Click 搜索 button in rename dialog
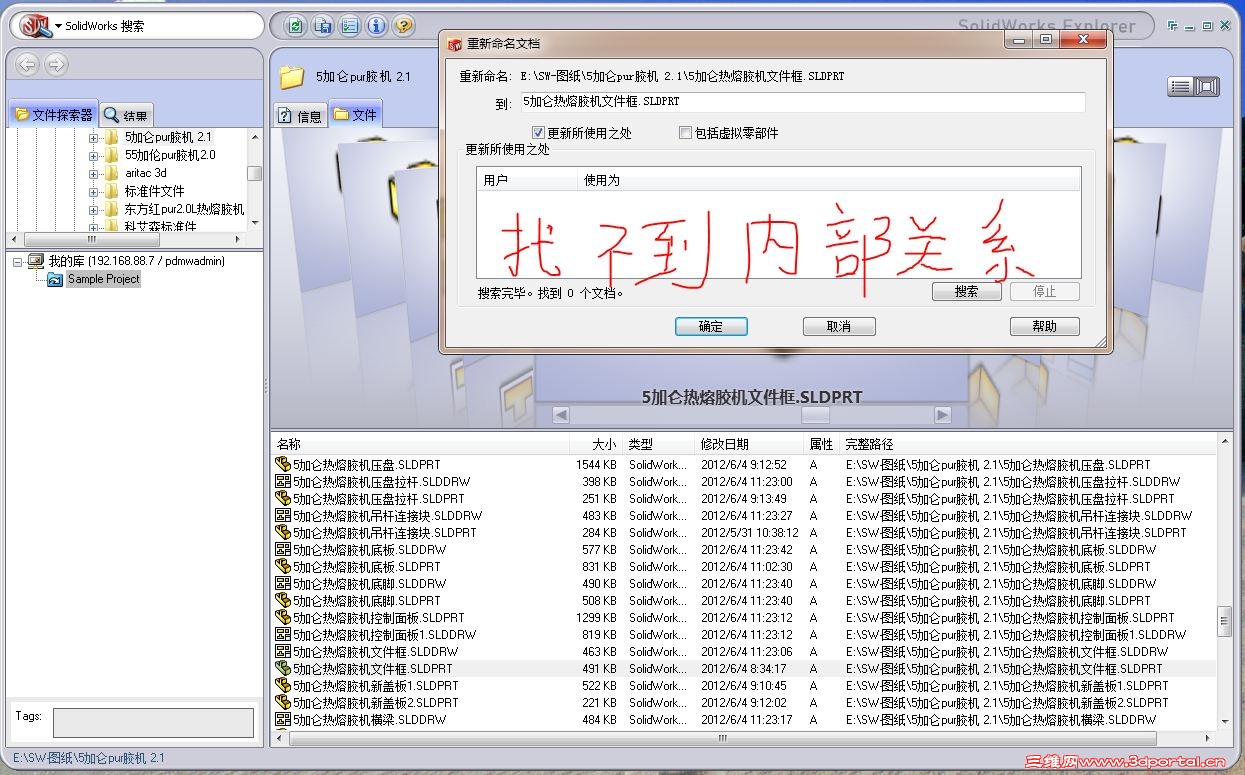The height and width of the screenshot is (775, 1245). coord(967,292)
